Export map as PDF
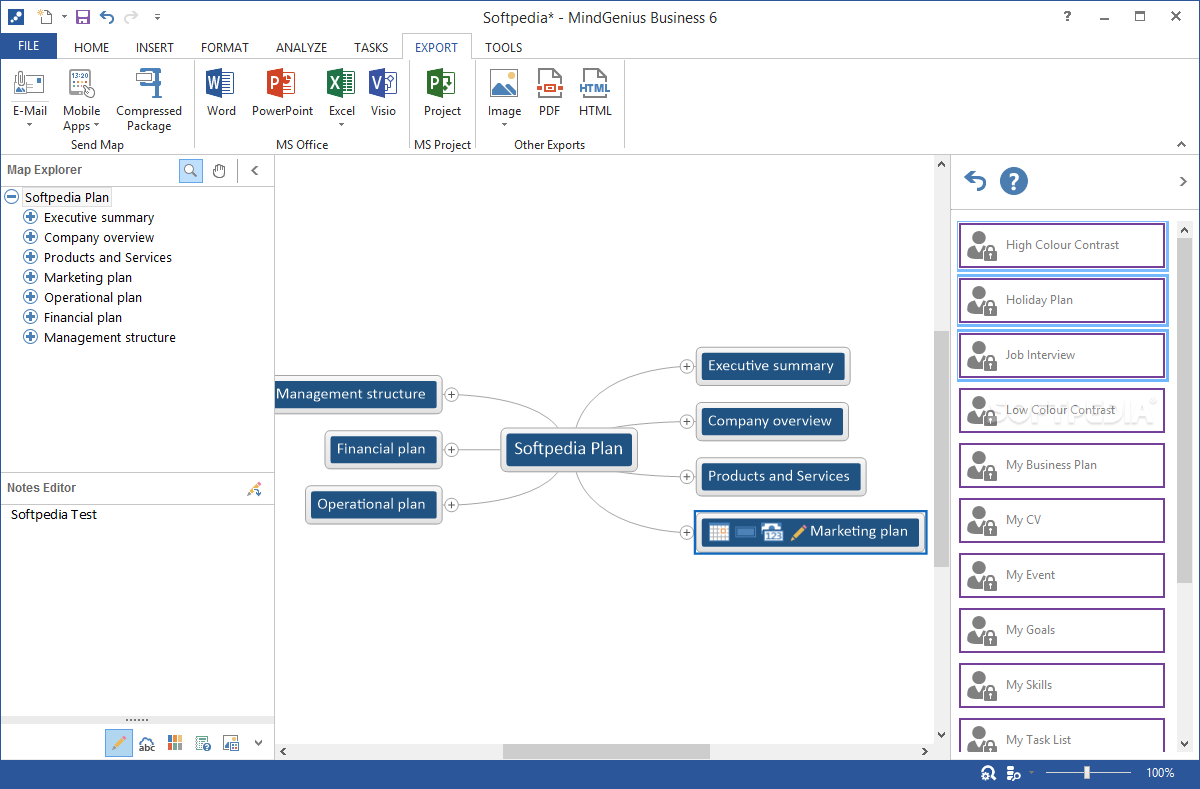The height and width of the screenshot is (789, 1200). pyautogui.click(x=550, y=93)
